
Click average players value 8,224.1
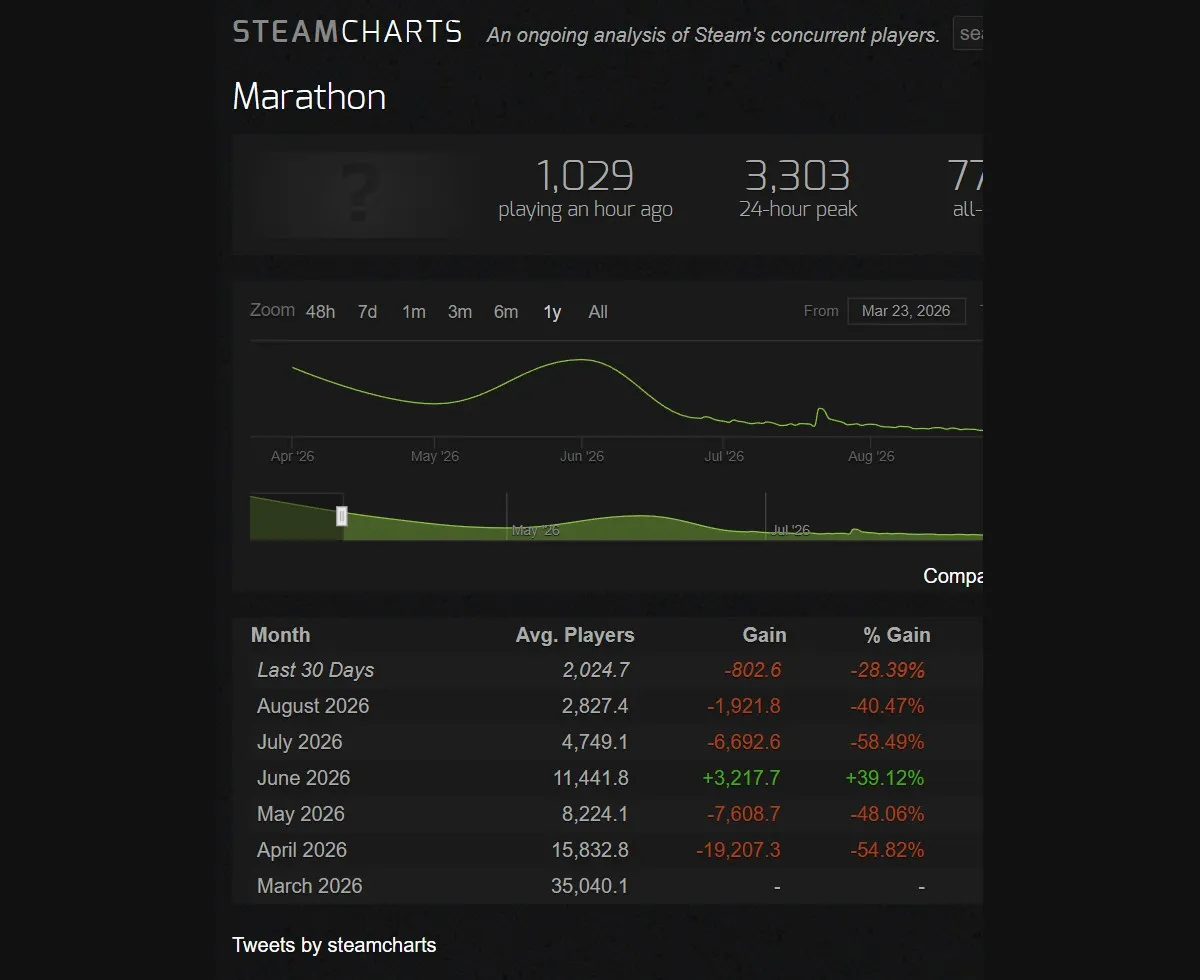point(596,814)
